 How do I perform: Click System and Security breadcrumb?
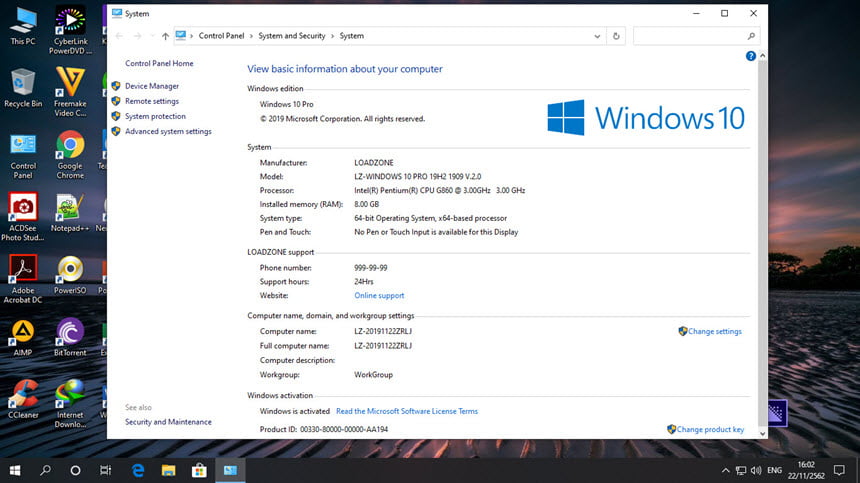pyautogui.click(x=292, y=36)
